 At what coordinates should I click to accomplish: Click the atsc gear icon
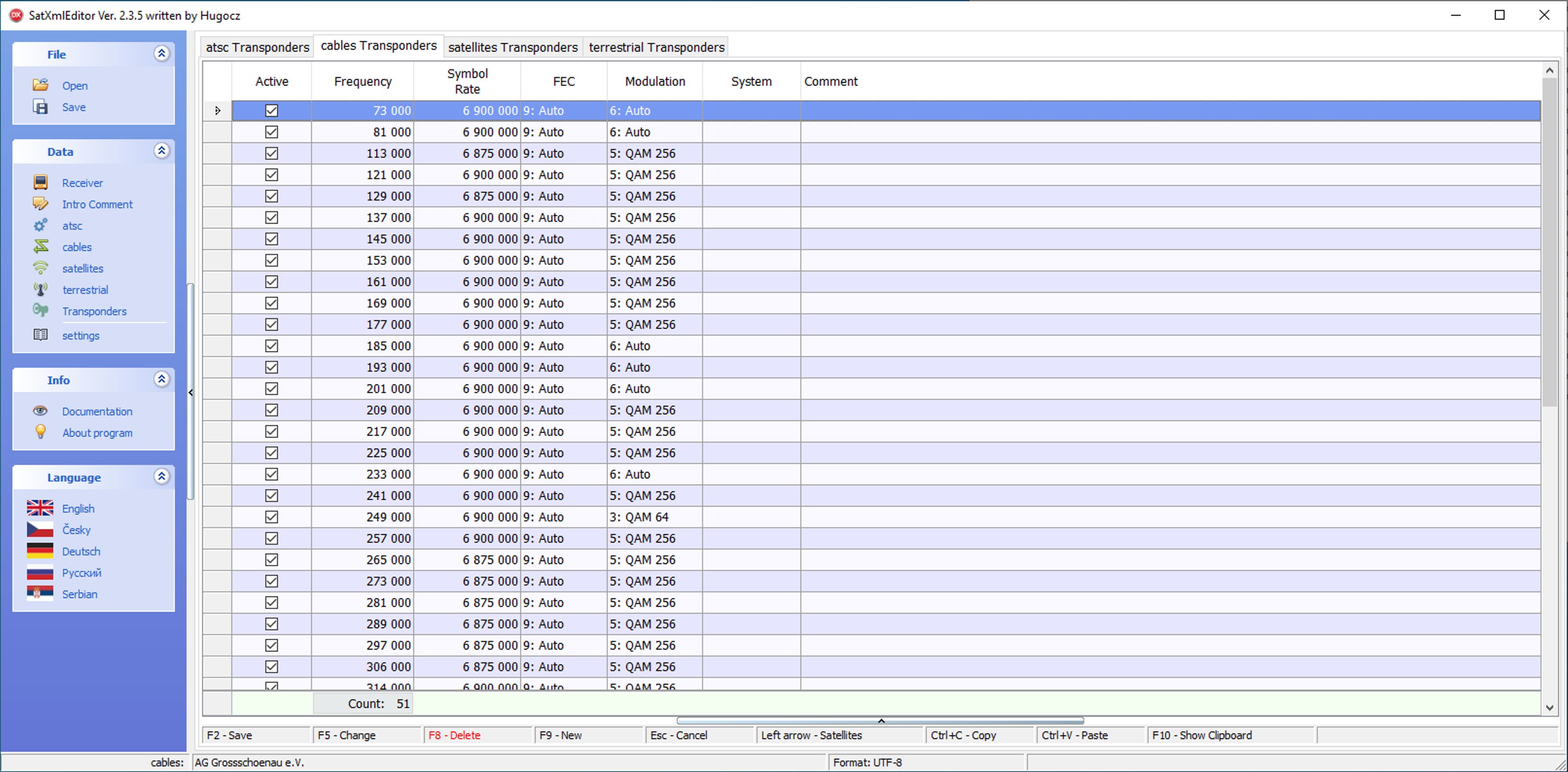[40, 225]
